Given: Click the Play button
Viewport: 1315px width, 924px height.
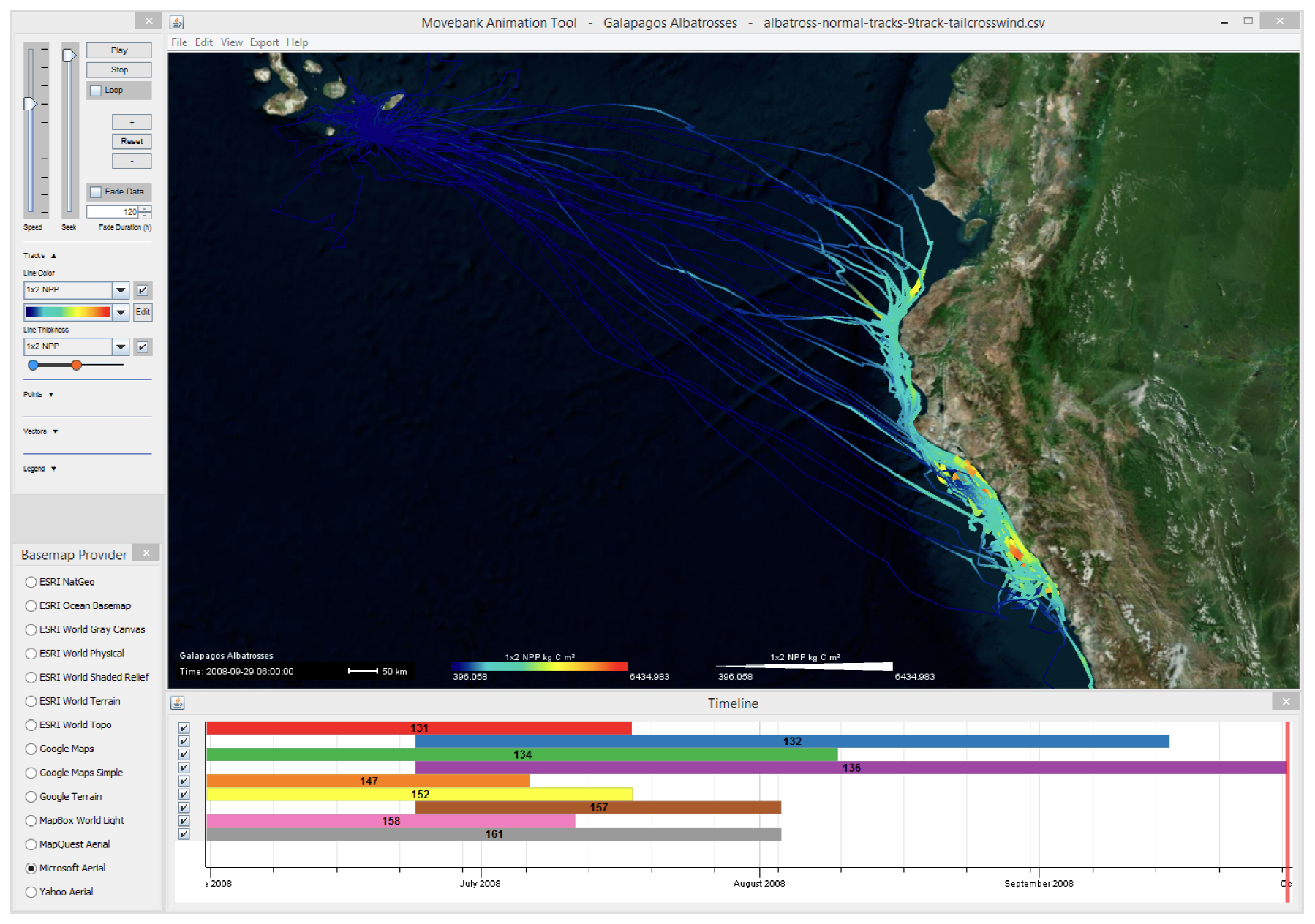Looking at the screenshot, I should 119,50.
